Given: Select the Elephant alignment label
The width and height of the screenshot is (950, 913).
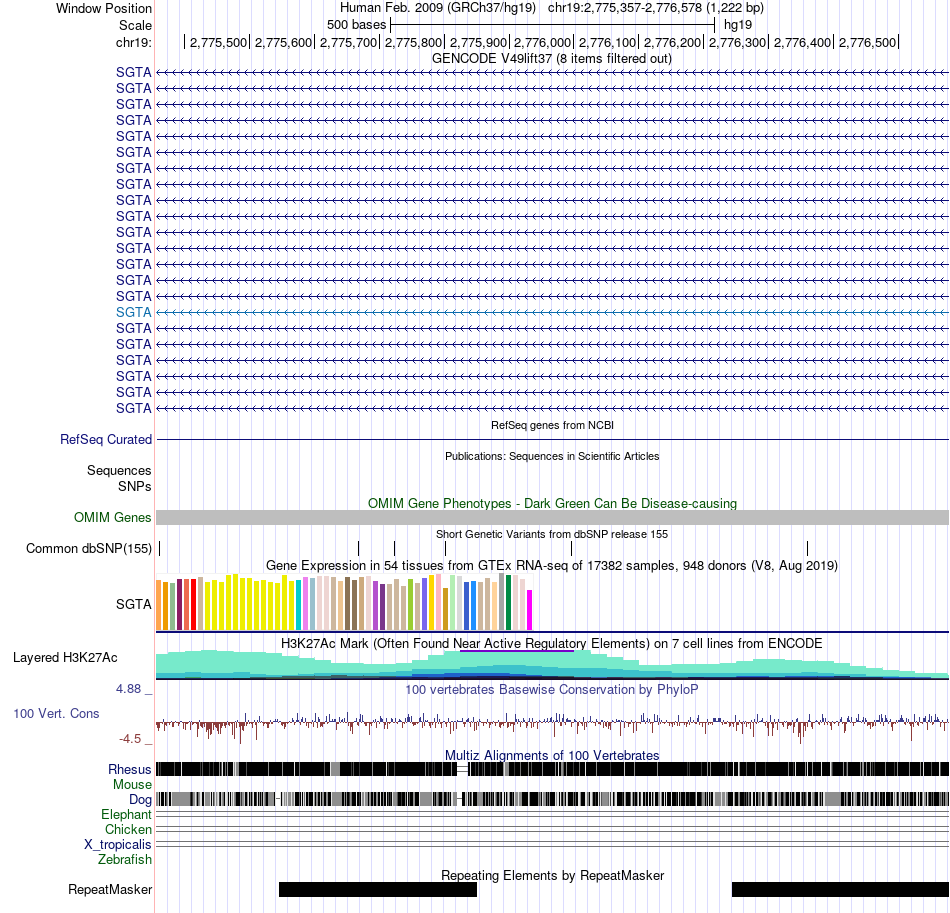Looking at the screenshot, I should click(x=126, y=814).
